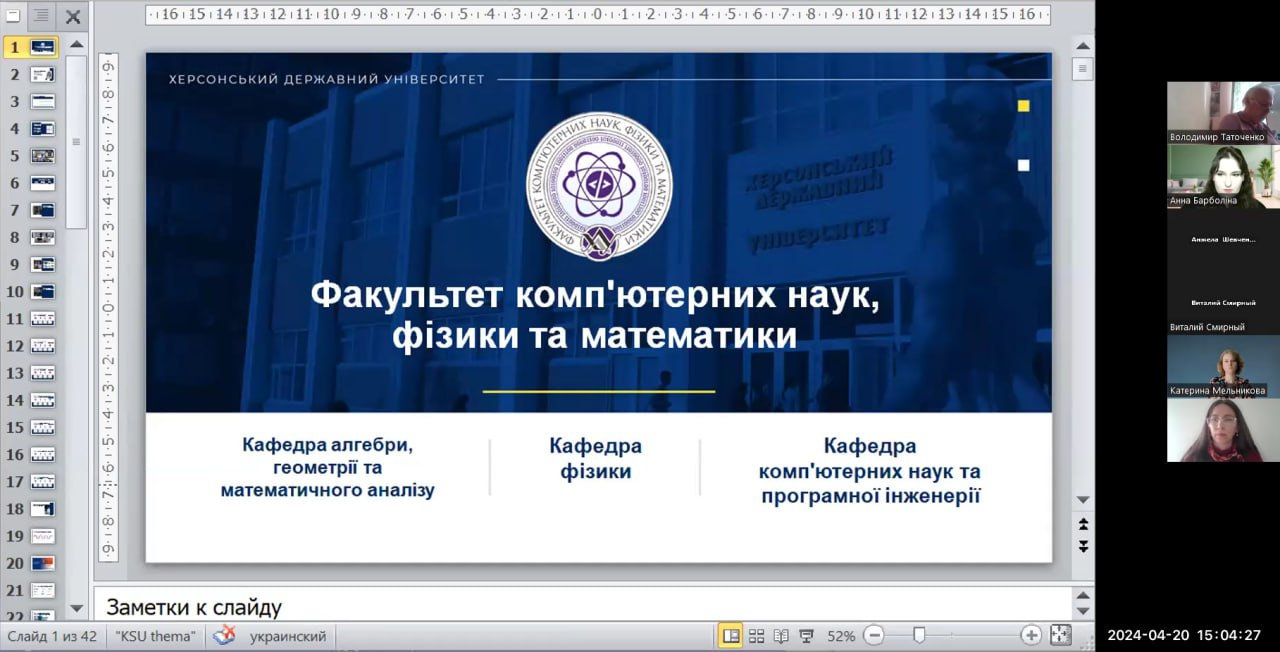
Task: Click the thumbnail pane scroll-down arrow
Action: [77, 608]
